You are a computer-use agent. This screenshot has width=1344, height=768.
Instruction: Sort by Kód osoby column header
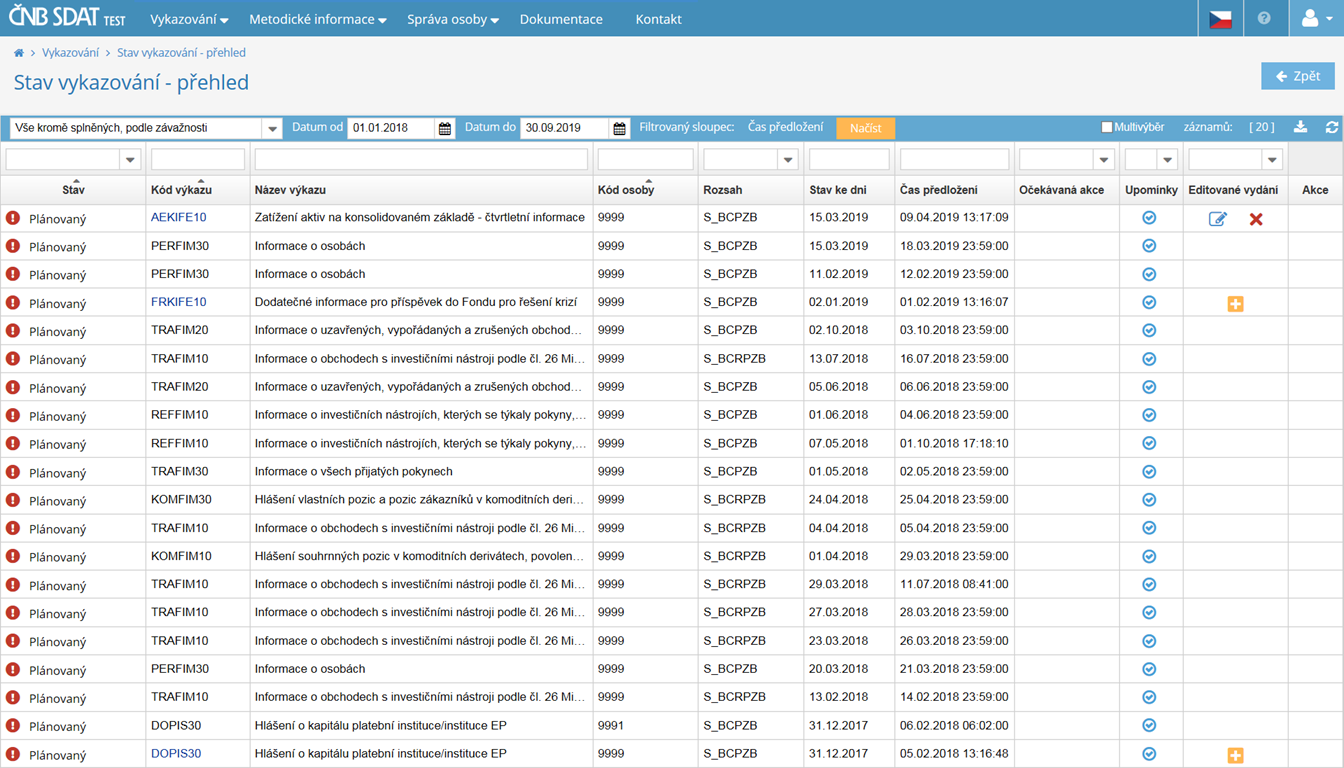point(626,189)
